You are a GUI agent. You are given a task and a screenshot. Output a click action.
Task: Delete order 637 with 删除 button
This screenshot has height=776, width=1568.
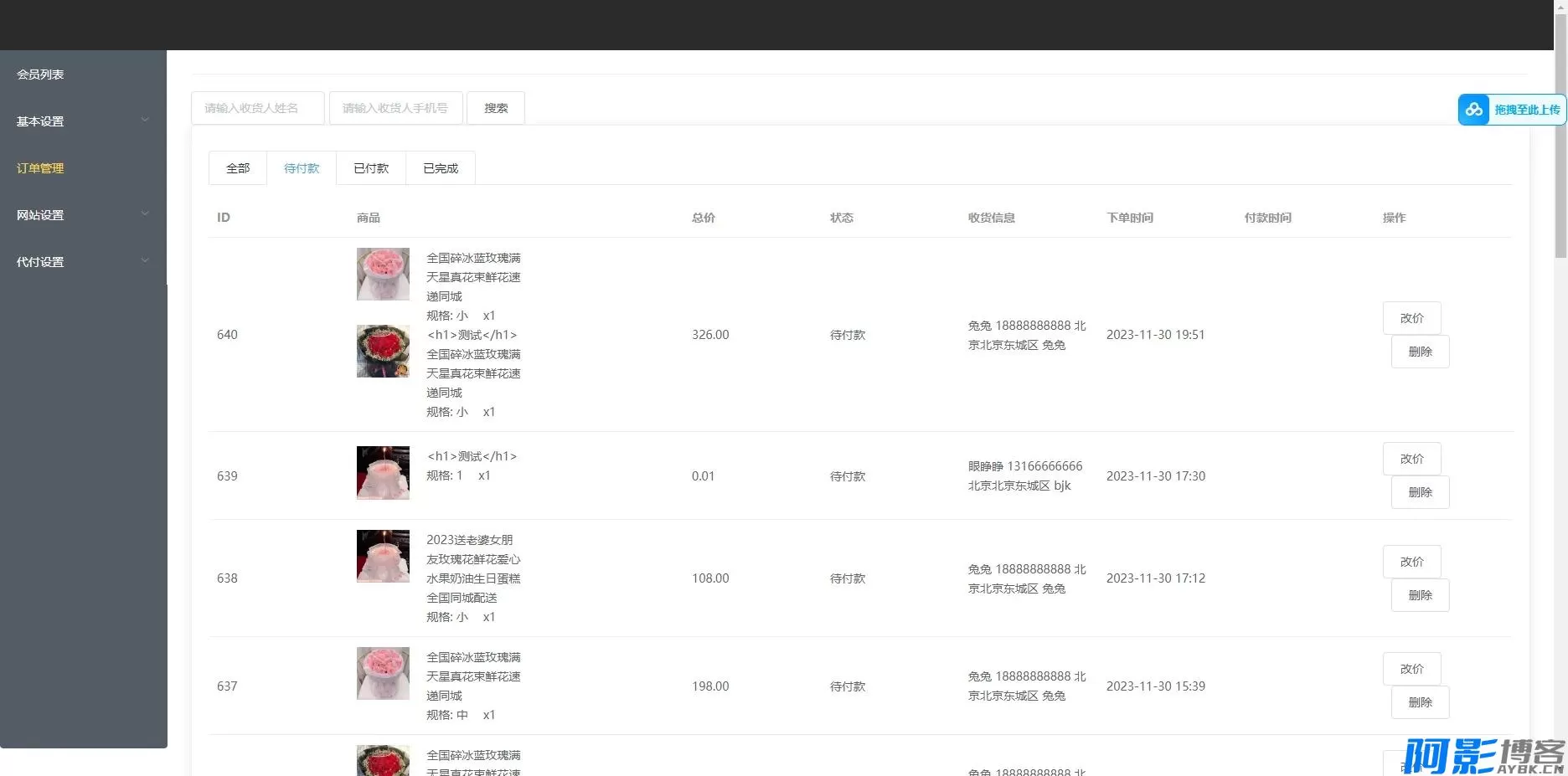point(1420,702)
